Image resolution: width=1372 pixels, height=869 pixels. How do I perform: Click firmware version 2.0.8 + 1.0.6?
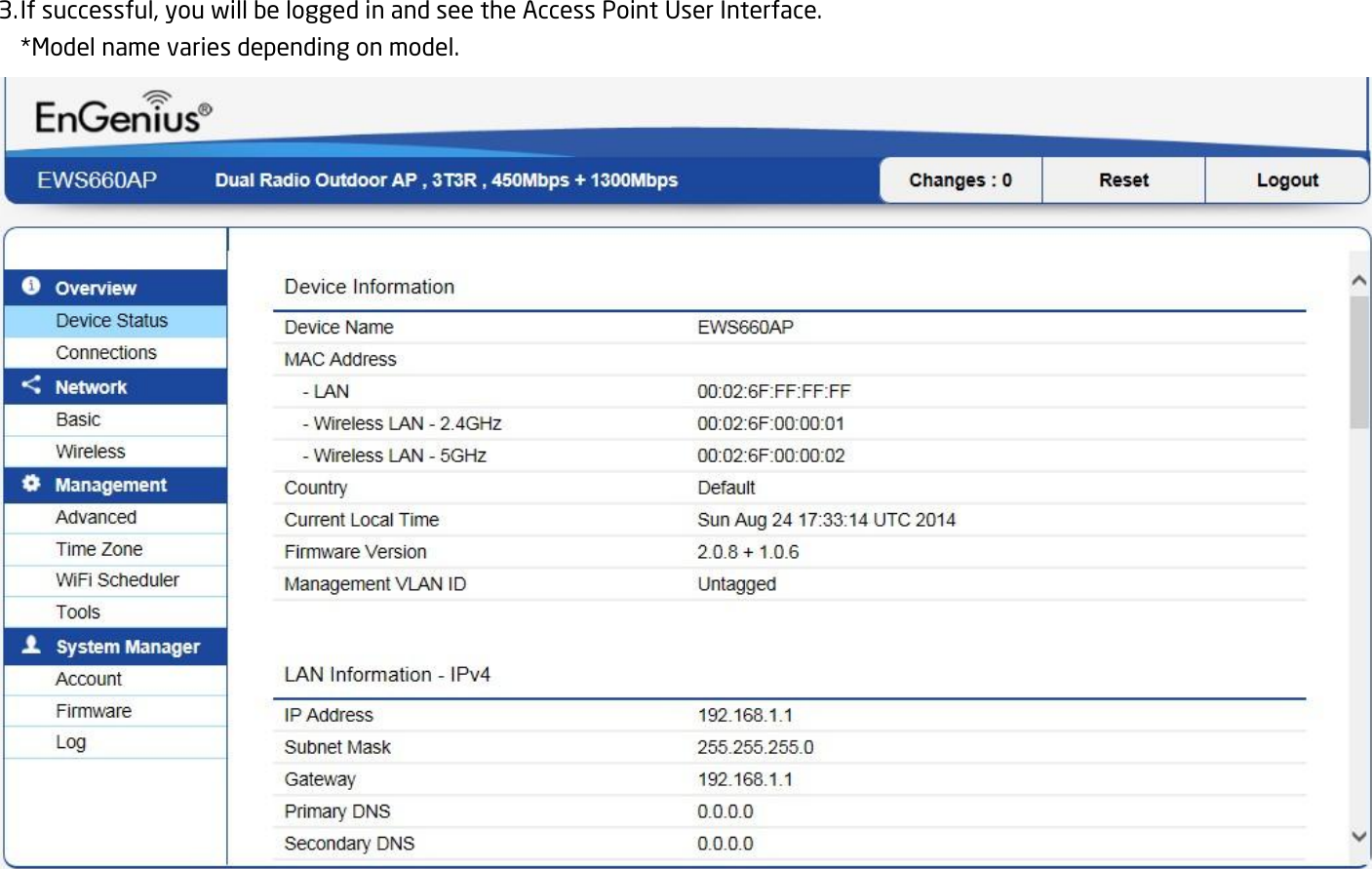(x=748, y=552)
